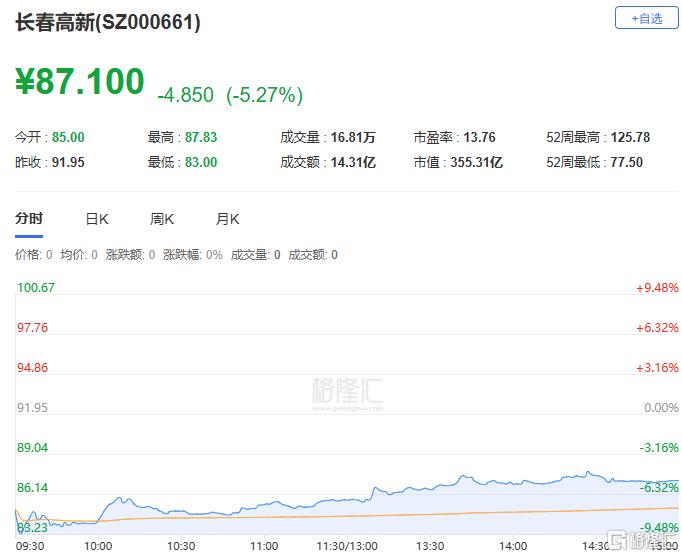The height and width of the screenshot is (557, 682).
Task: Click the current price ¥87.100
Action: point(80,81)
